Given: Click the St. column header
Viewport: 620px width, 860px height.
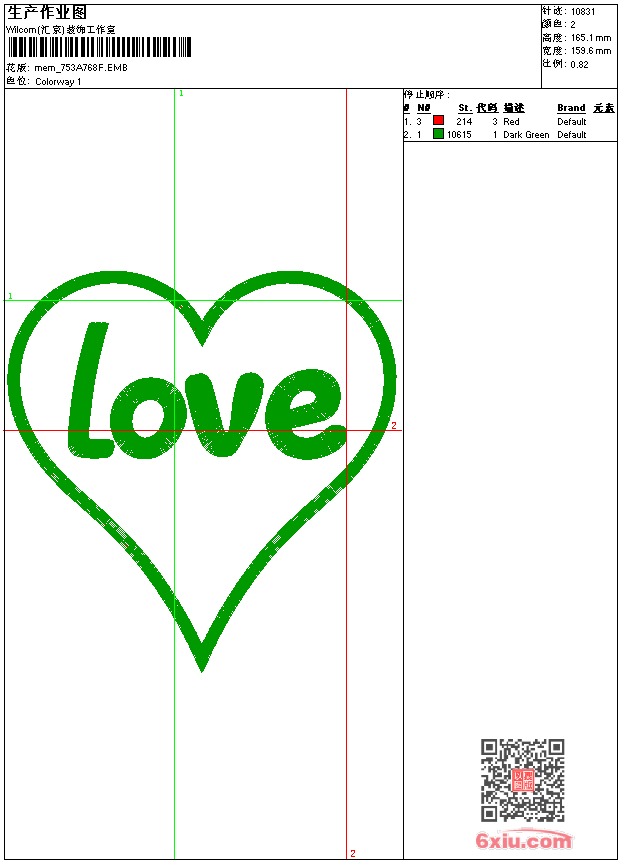Looking at the screenshot, I should click(465, 108).
